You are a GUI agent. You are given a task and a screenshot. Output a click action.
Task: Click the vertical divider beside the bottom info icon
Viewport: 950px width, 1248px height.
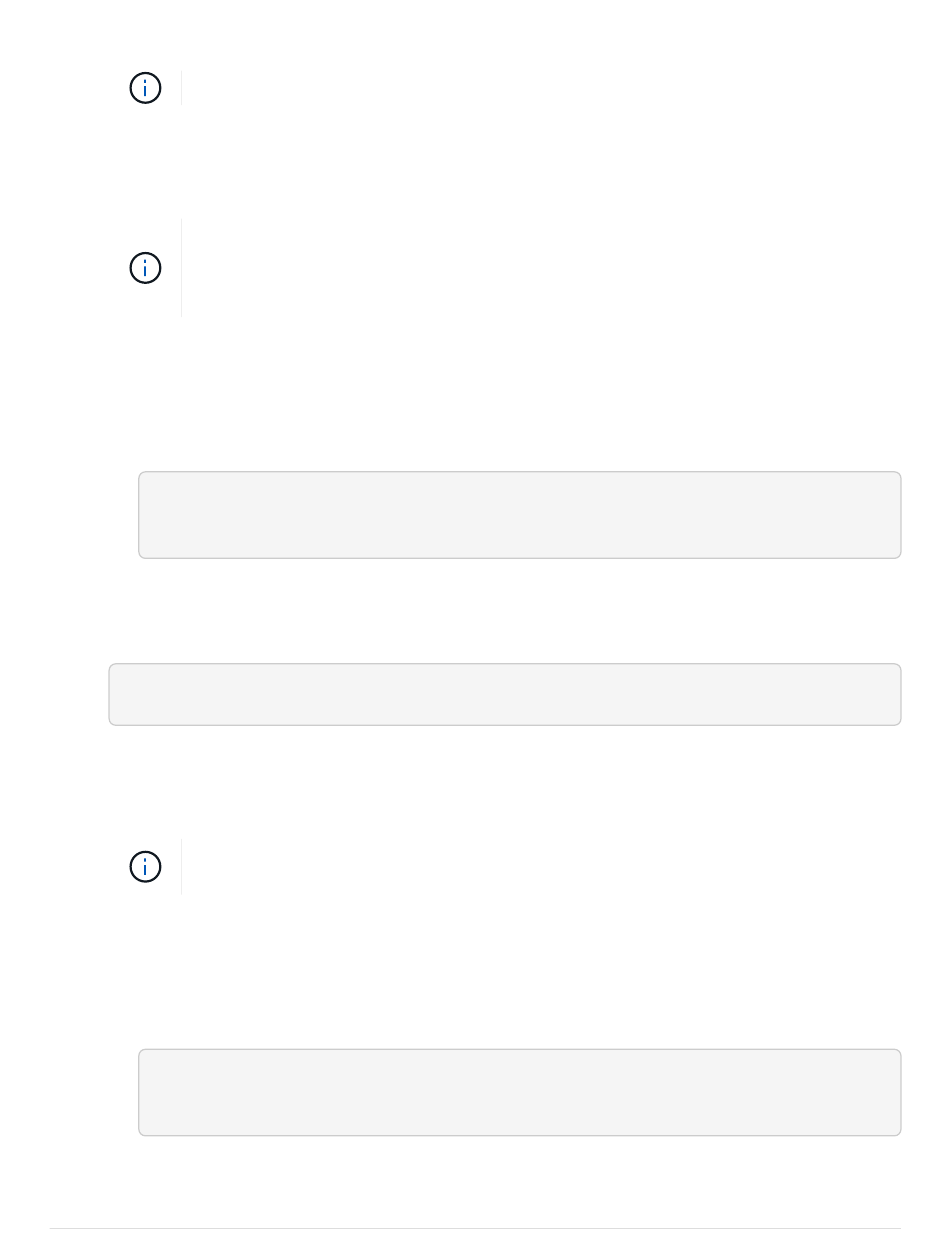[181, 867]
